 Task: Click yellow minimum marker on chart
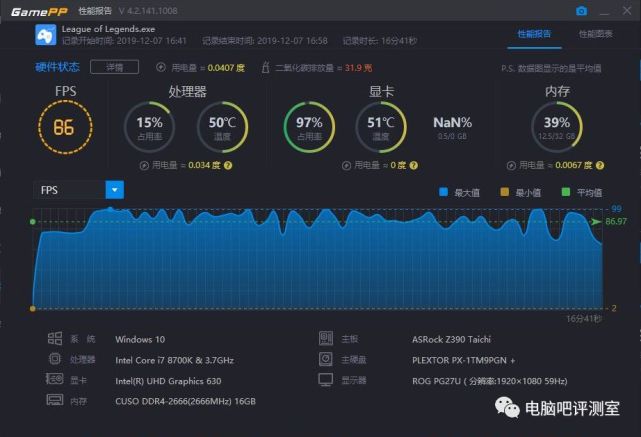[33, 309]
